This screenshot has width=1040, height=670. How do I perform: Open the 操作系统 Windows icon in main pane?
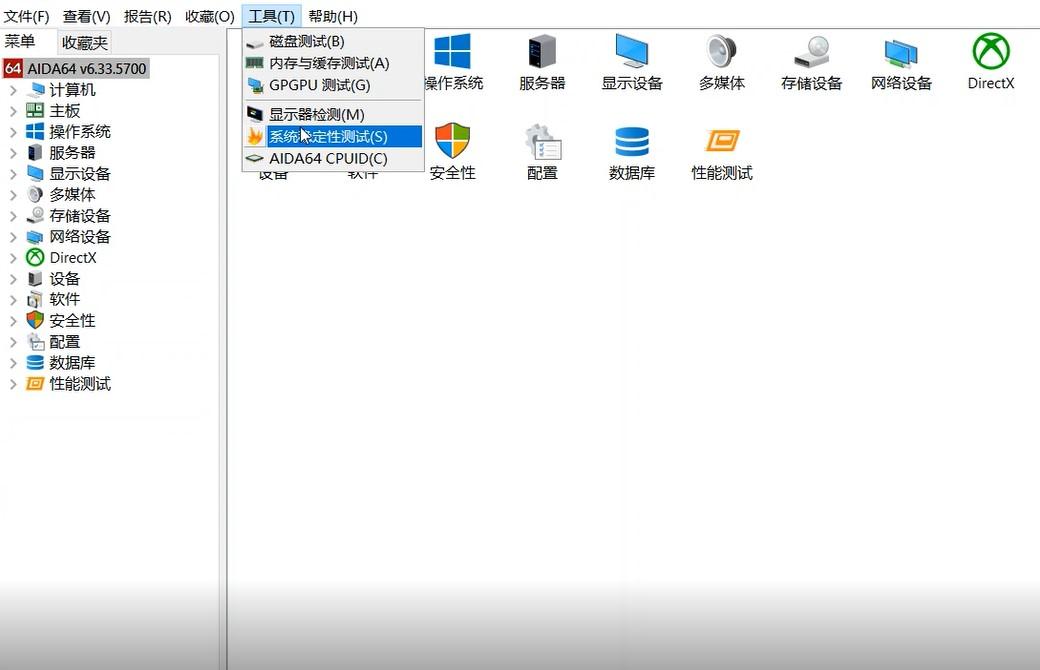click(452, 51)
